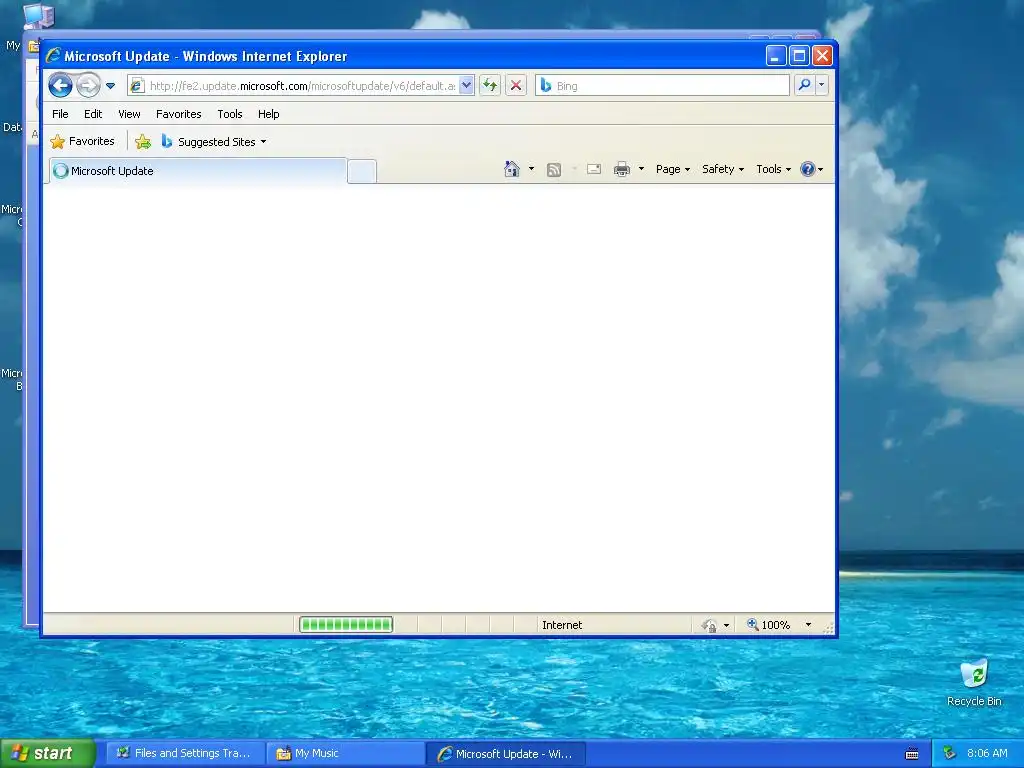Open the Tools command bar menu
The height and width of the screenshot is (768, 1024).
click(x=774, y=169)
